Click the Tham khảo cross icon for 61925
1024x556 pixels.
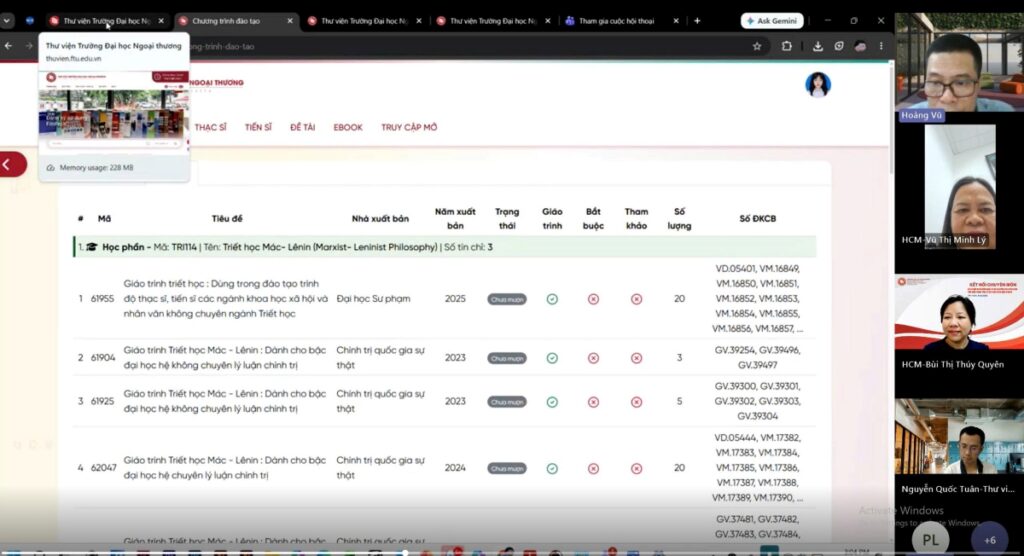click(636, 402)
